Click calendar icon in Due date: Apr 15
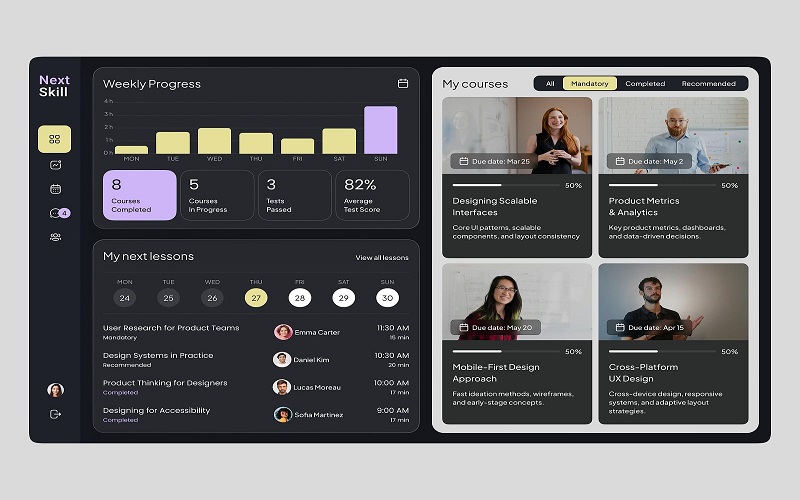This screenshot has height=500, width=800. pos(619,328)
